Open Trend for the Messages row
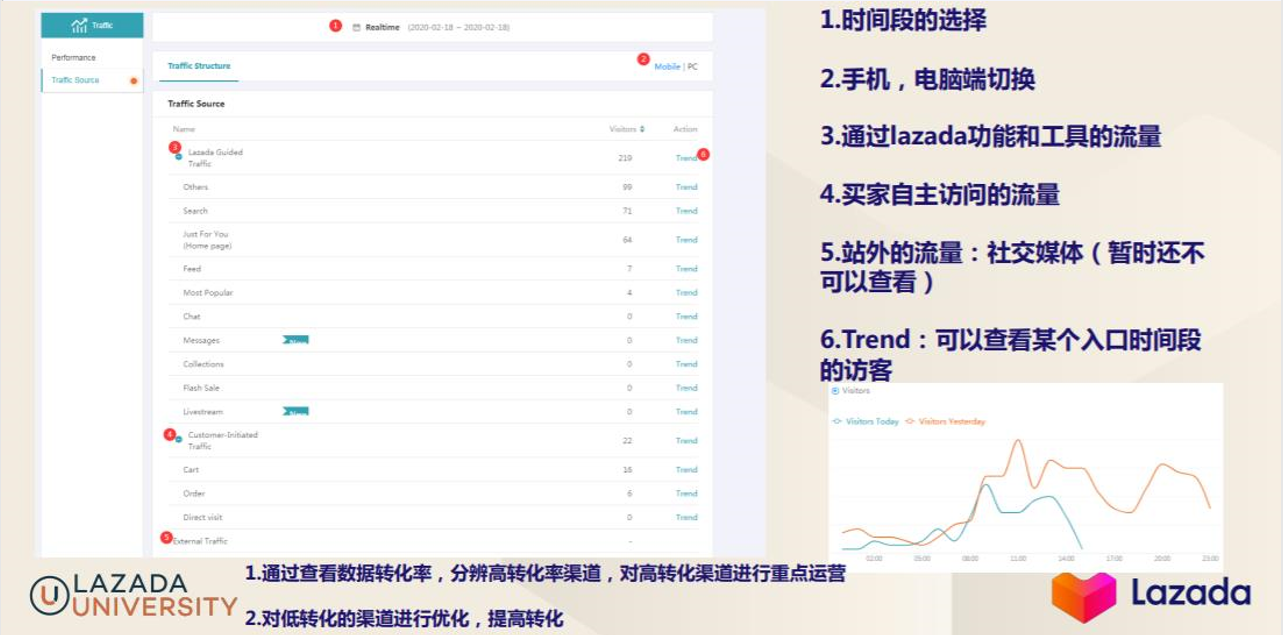The height and width of the screenshot is (635, 1283). pos(686,340)
